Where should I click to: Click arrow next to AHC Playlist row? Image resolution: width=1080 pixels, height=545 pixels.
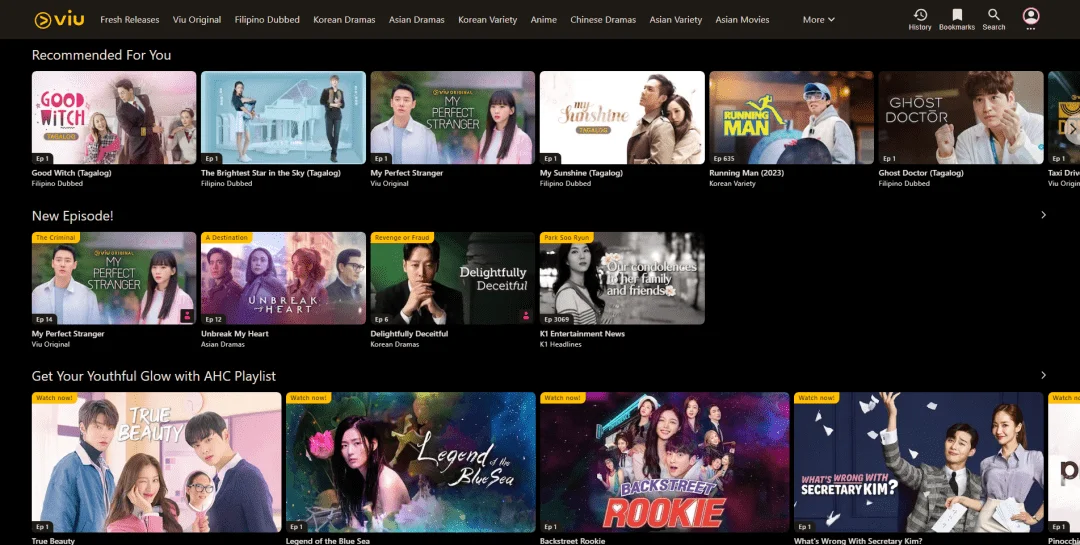pos(1043,376)
